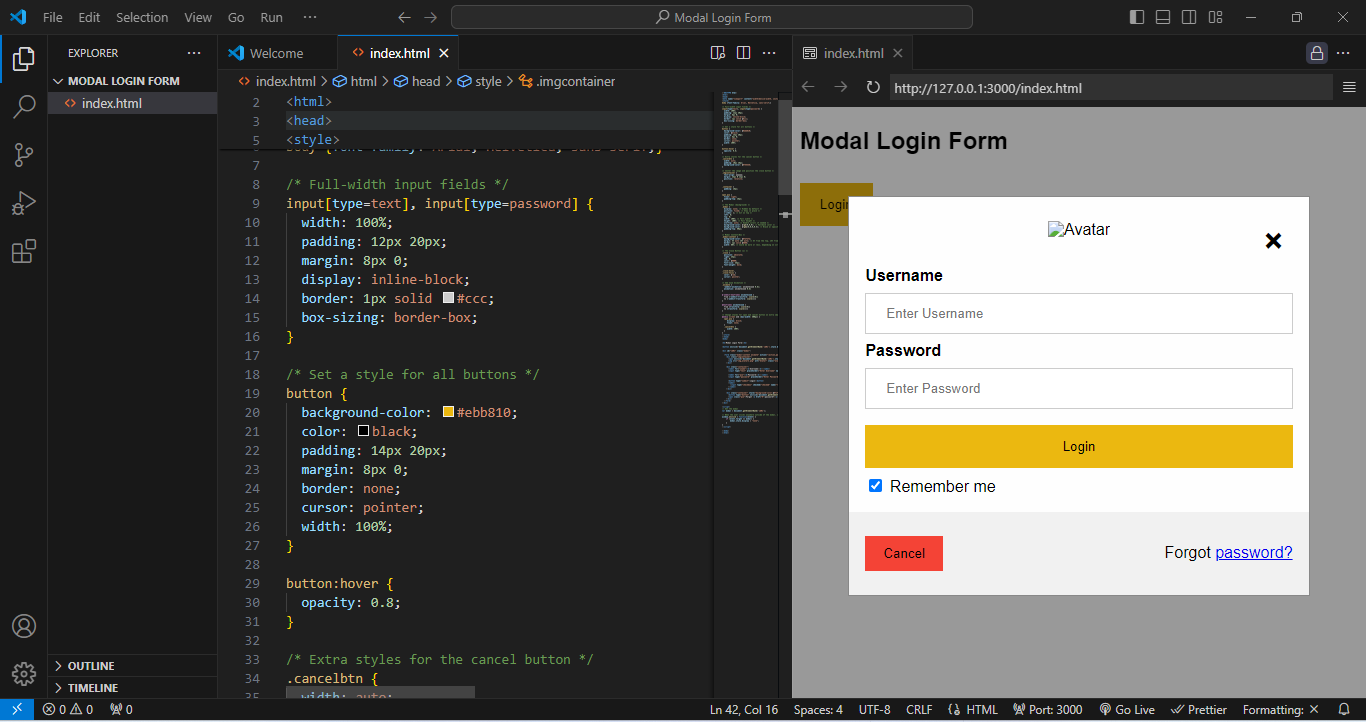Reload the preview page
Image resolution: width=1366 pixels, height=722 pixels.
873,87
